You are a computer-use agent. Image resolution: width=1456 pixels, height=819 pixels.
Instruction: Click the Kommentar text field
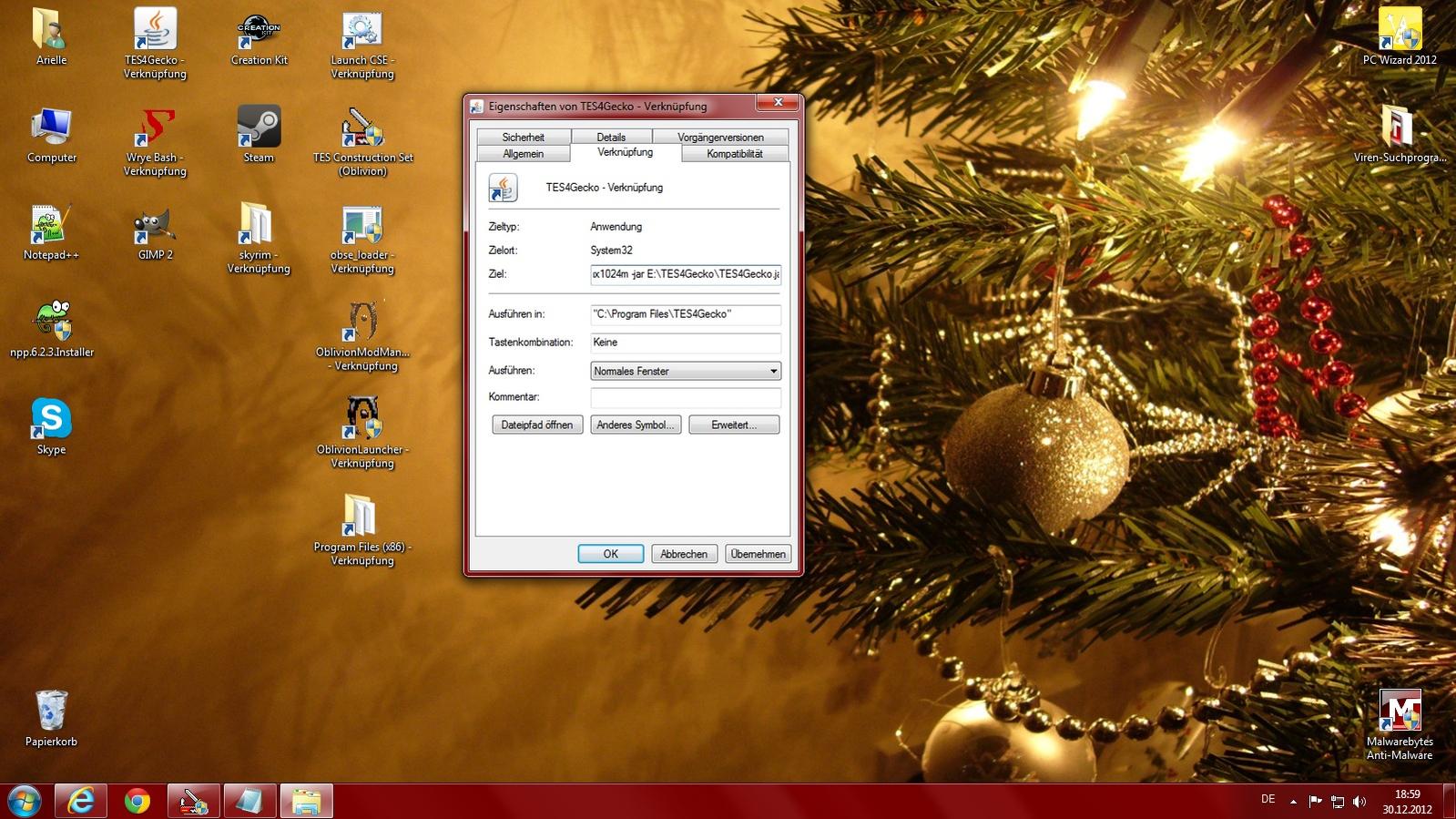pyautogui.click(x=685, y=397)
